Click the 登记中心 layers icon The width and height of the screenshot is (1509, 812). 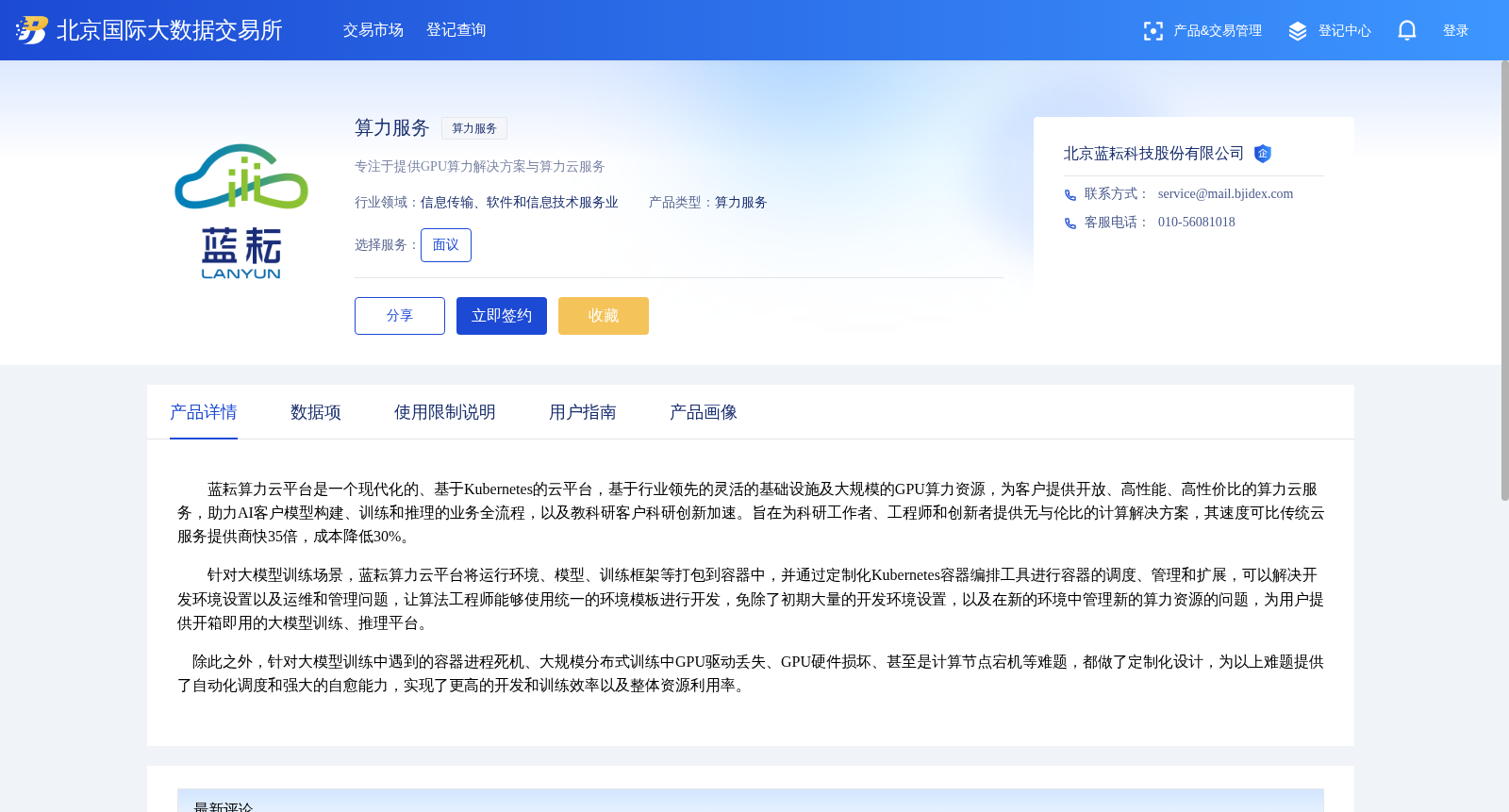click(1298, 31)
